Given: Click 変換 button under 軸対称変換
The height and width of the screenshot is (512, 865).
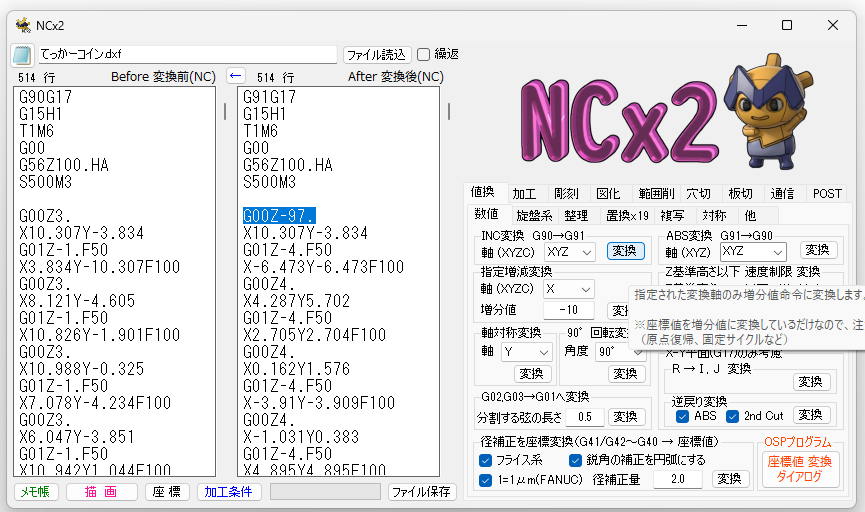Looking at the screenshot, I should pos(531,374).
